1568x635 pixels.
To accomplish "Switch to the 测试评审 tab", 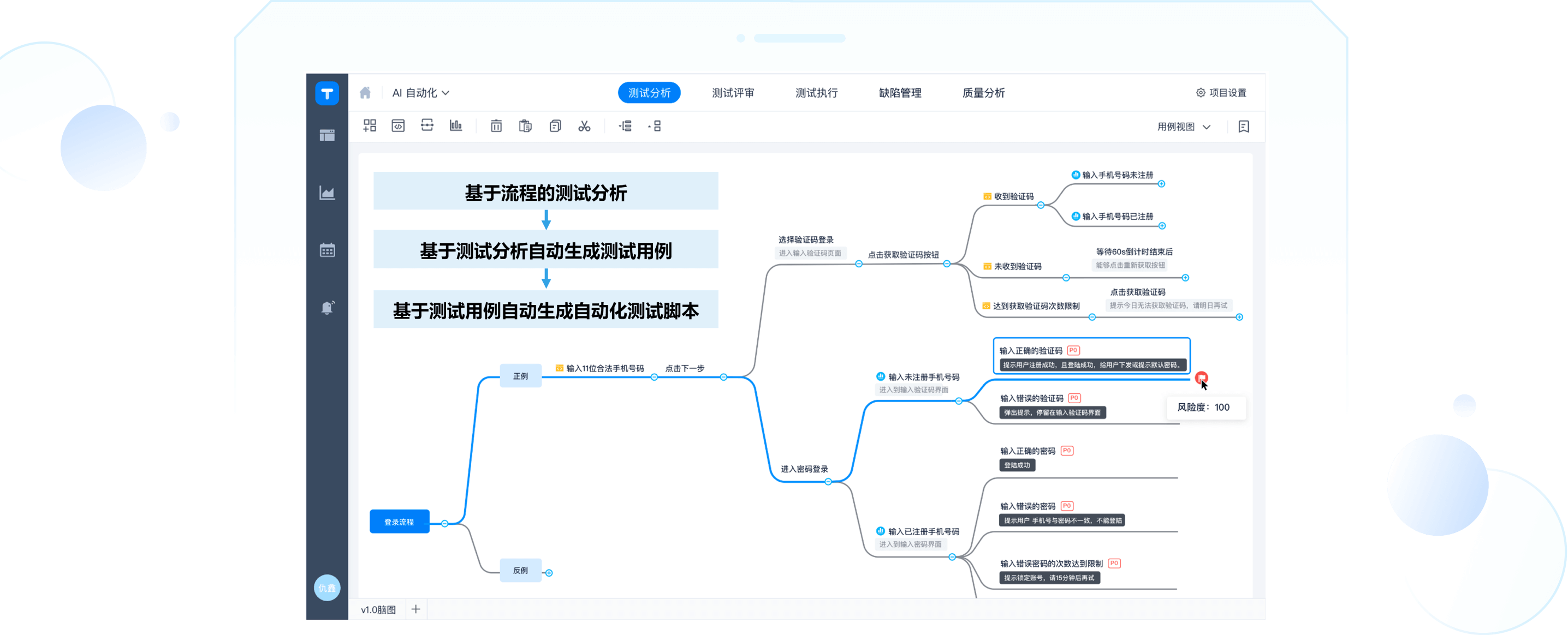I will pos(733,92).
